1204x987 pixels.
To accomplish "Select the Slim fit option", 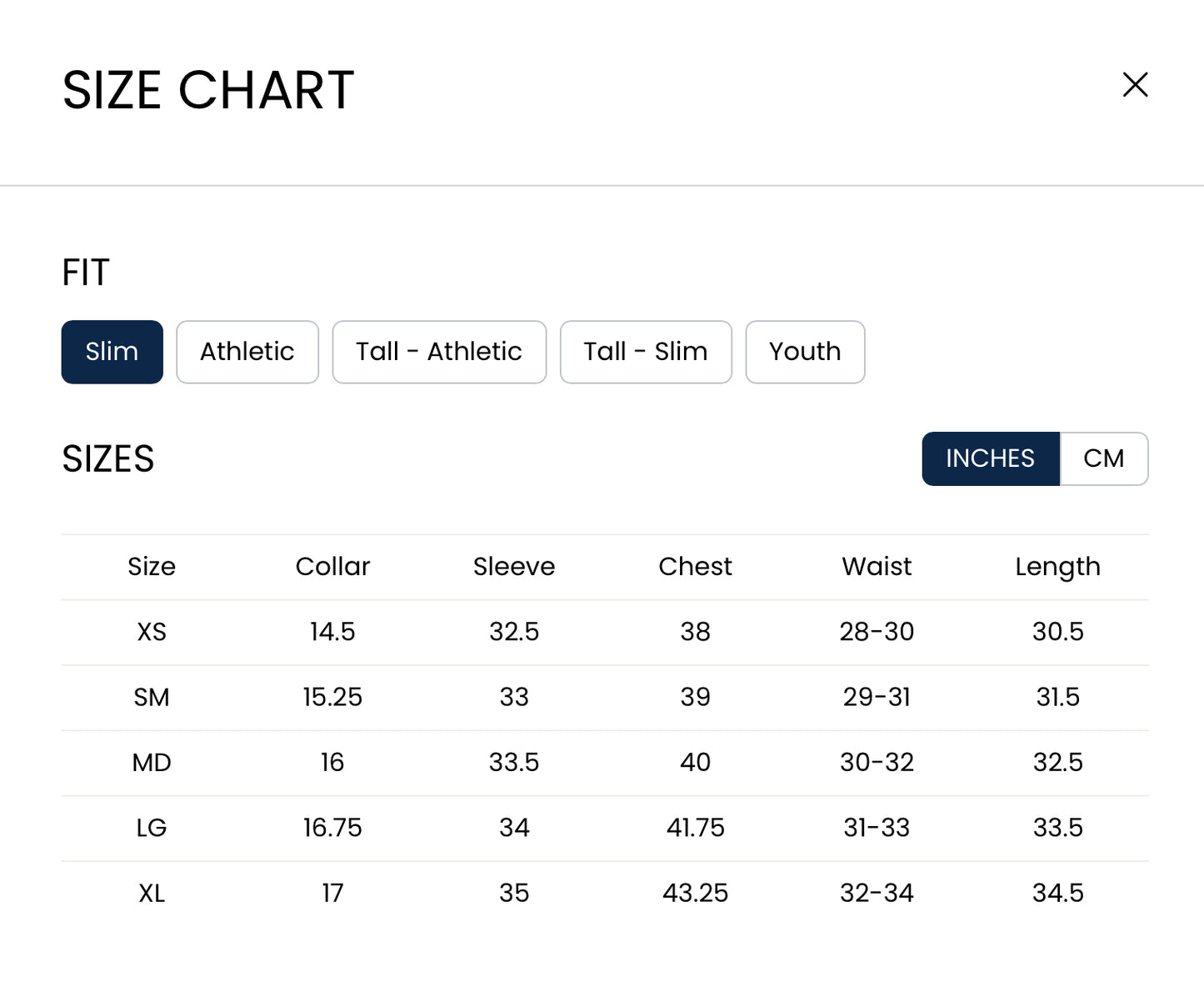I will [112, 352].
